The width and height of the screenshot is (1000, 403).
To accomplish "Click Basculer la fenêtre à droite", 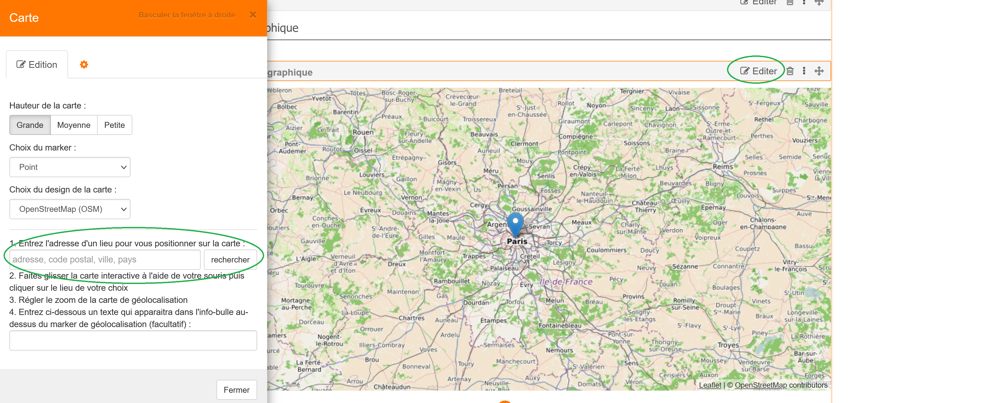I will click(187, 15).
